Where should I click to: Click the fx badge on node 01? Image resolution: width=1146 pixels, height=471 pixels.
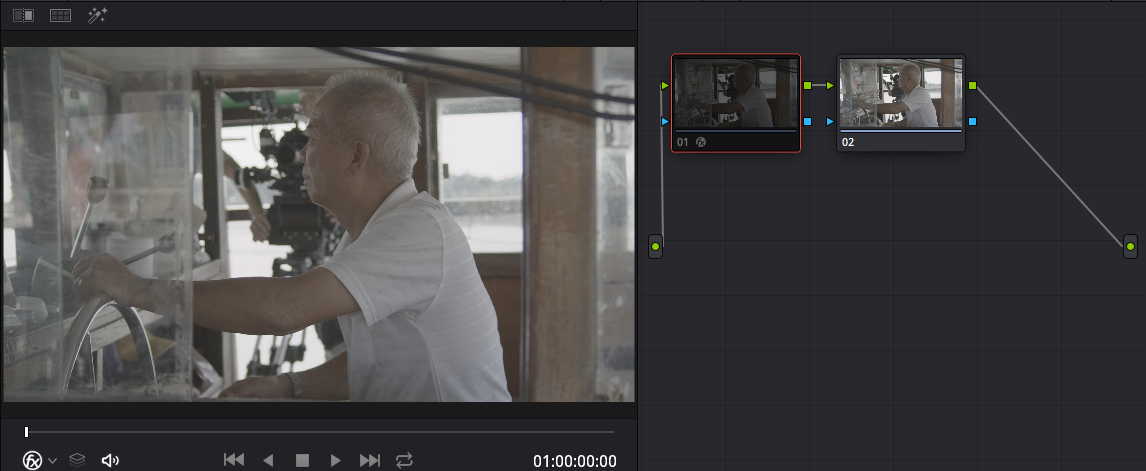[x=701, y=142]
